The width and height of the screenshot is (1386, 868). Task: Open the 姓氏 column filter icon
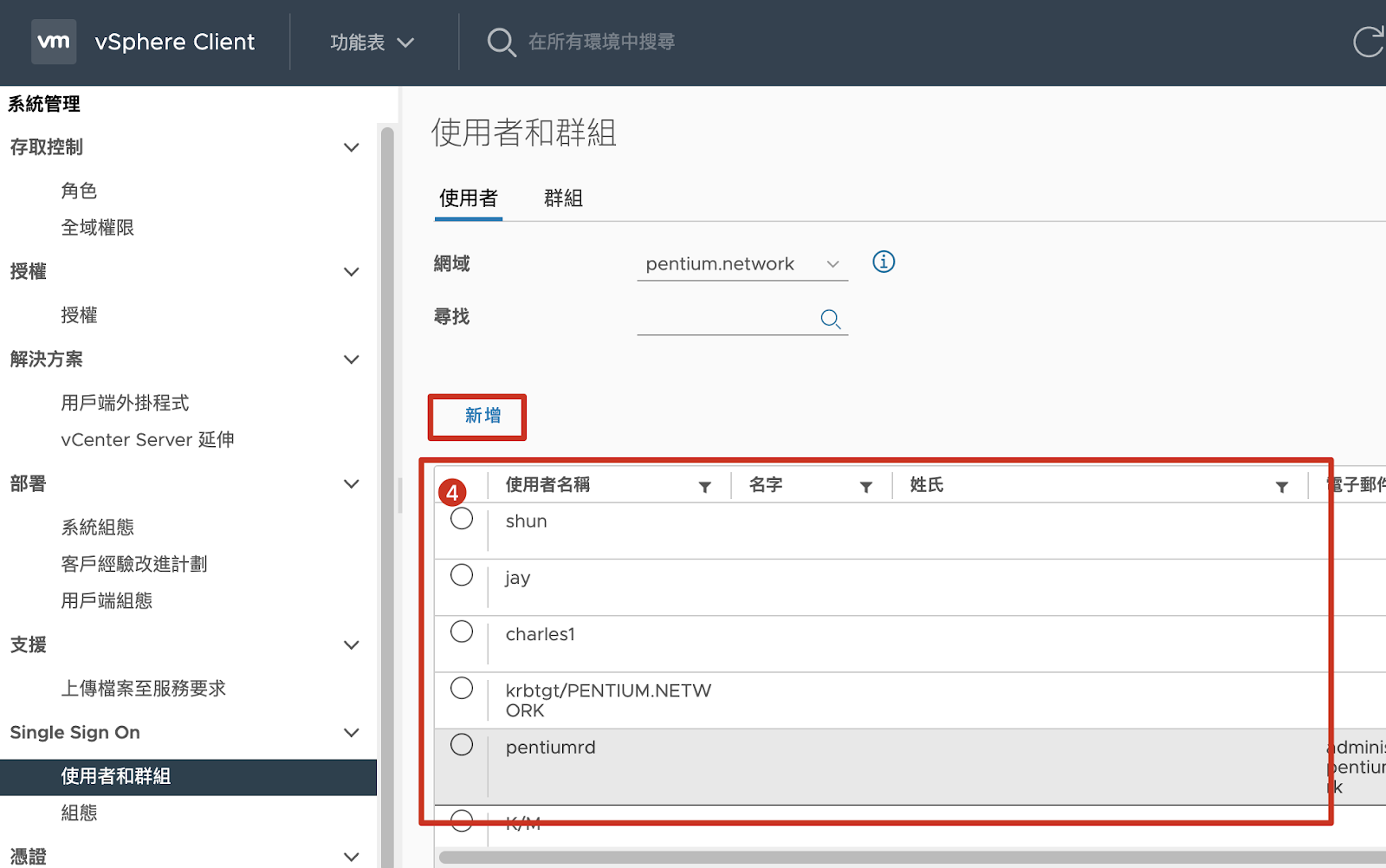1281,487
